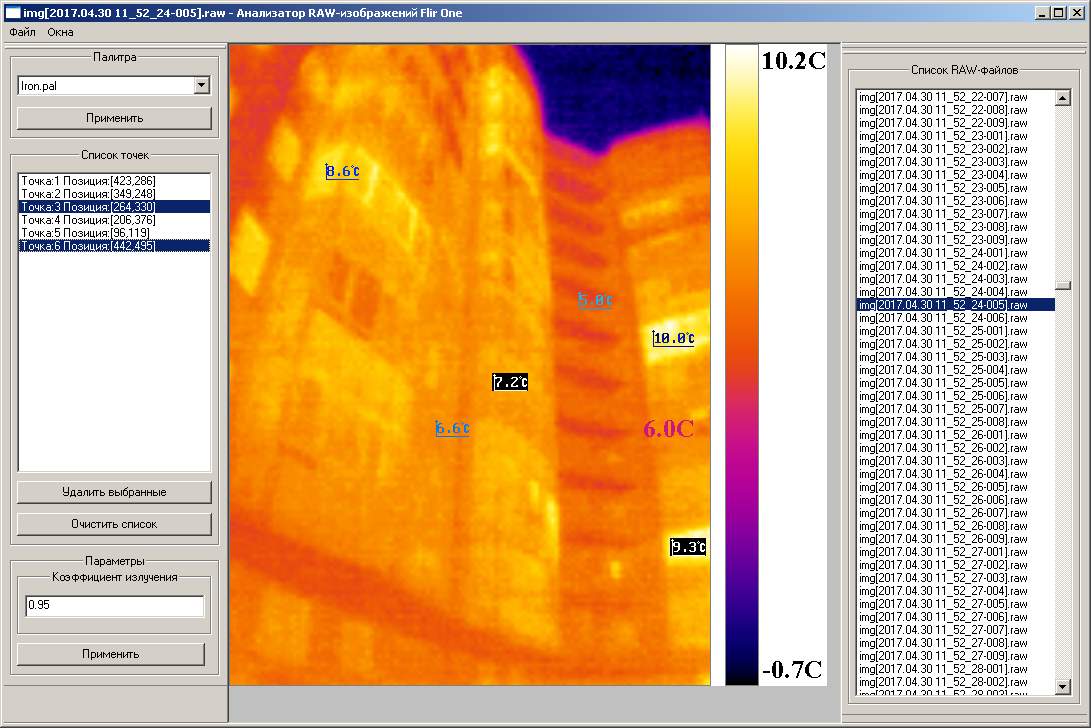Select the 9.3C temperature point marker

[688, 547]
